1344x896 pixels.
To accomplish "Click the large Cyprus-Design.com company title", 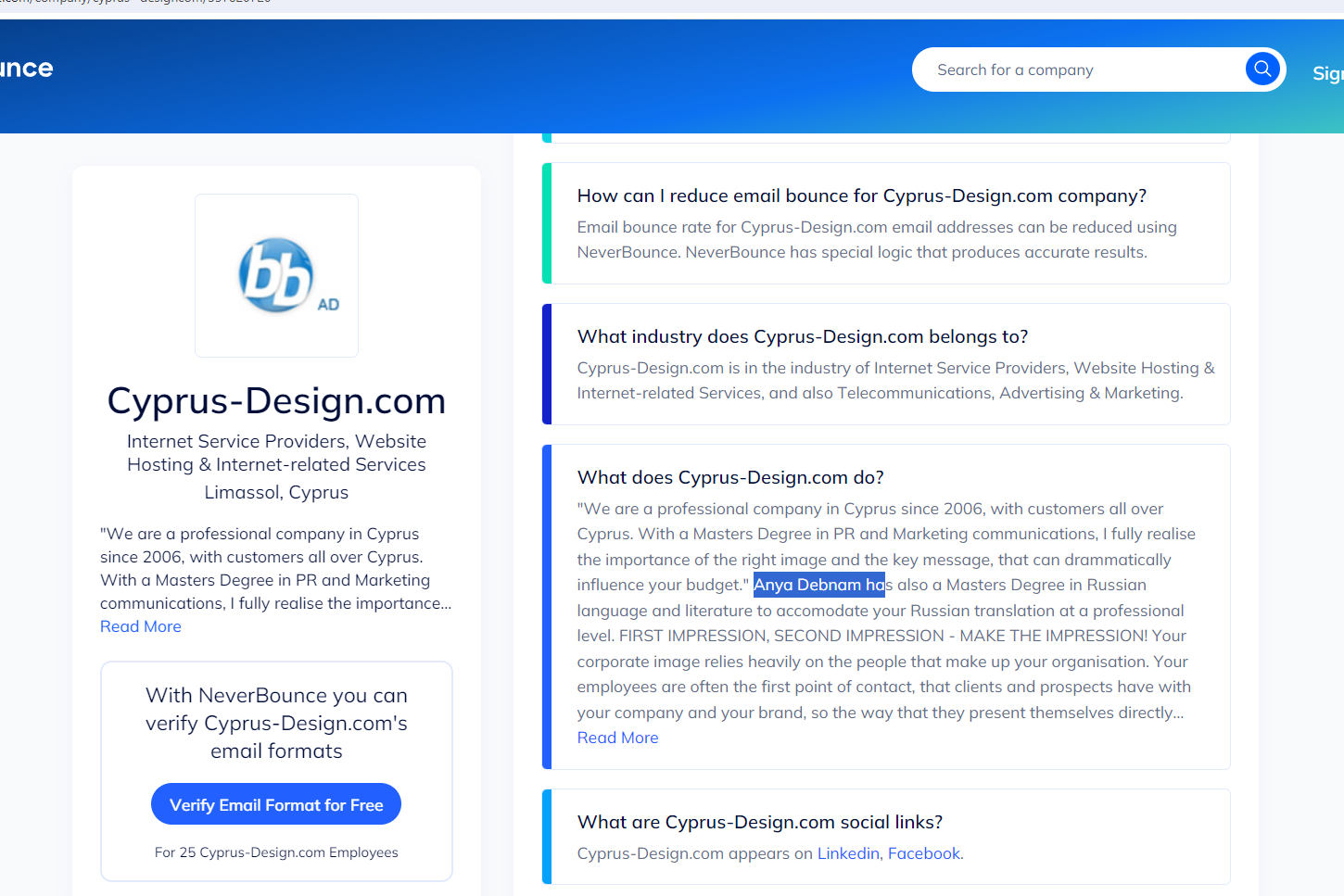I will [x=276, y=401].
